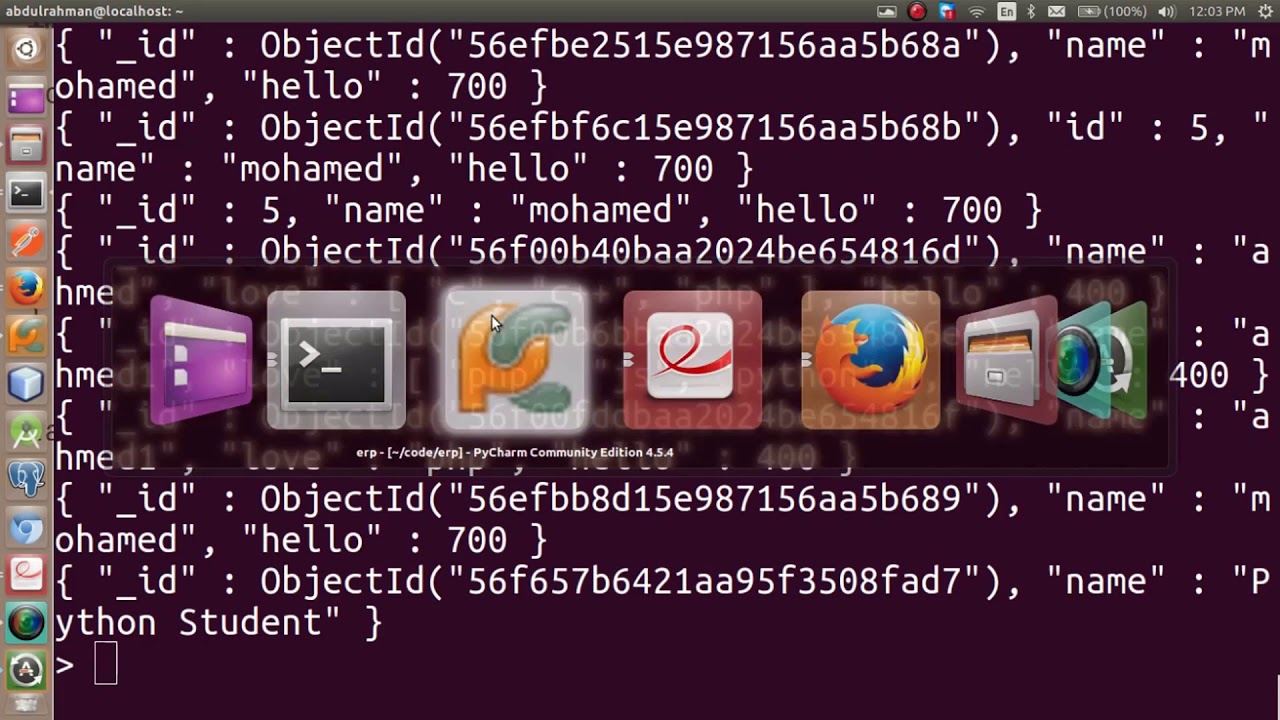
Task: Choose Firefox in the window switcher
Action: coord(871,360)
